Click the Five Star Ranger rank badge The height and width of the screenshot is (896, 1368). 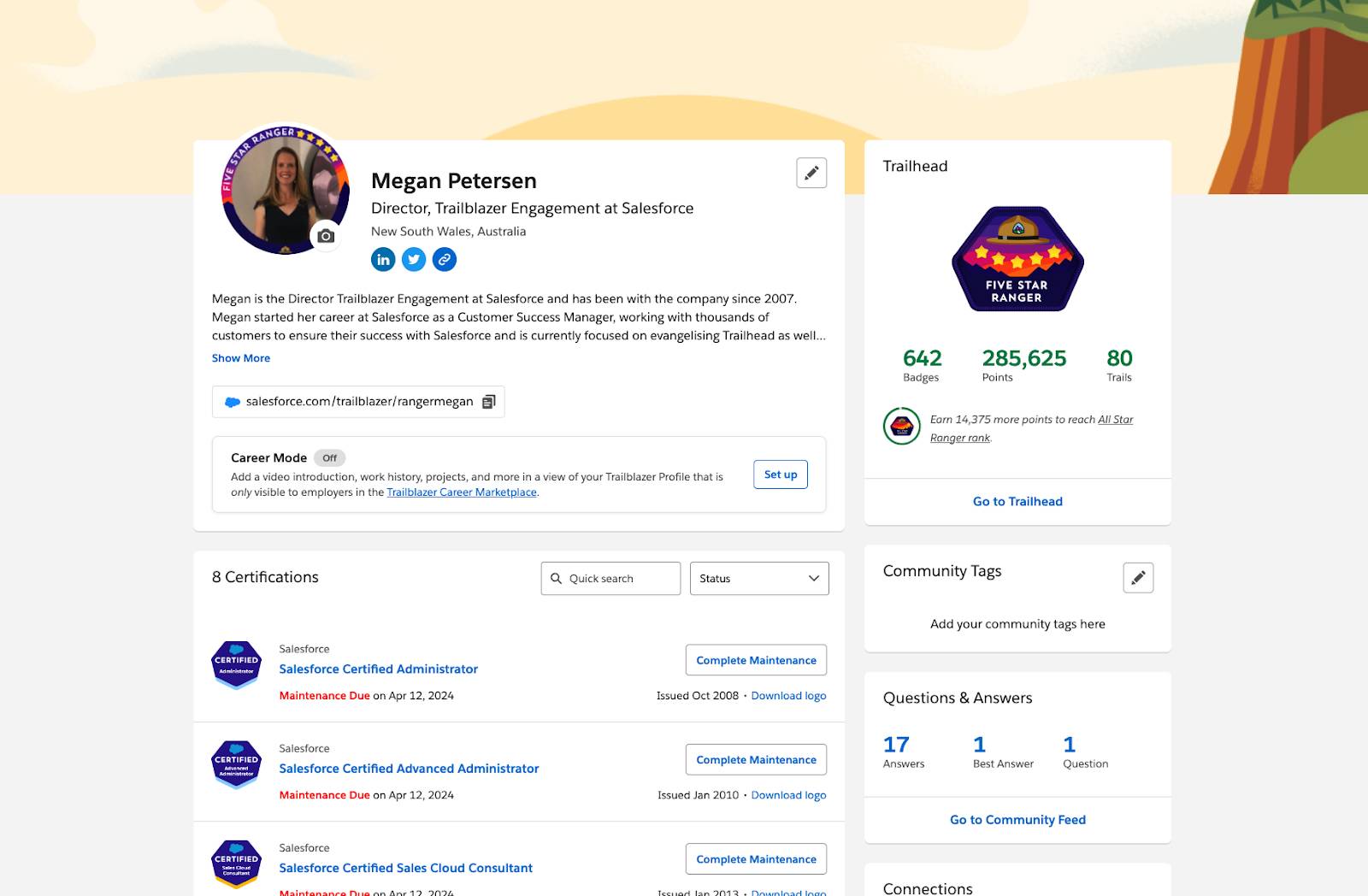1017,259
